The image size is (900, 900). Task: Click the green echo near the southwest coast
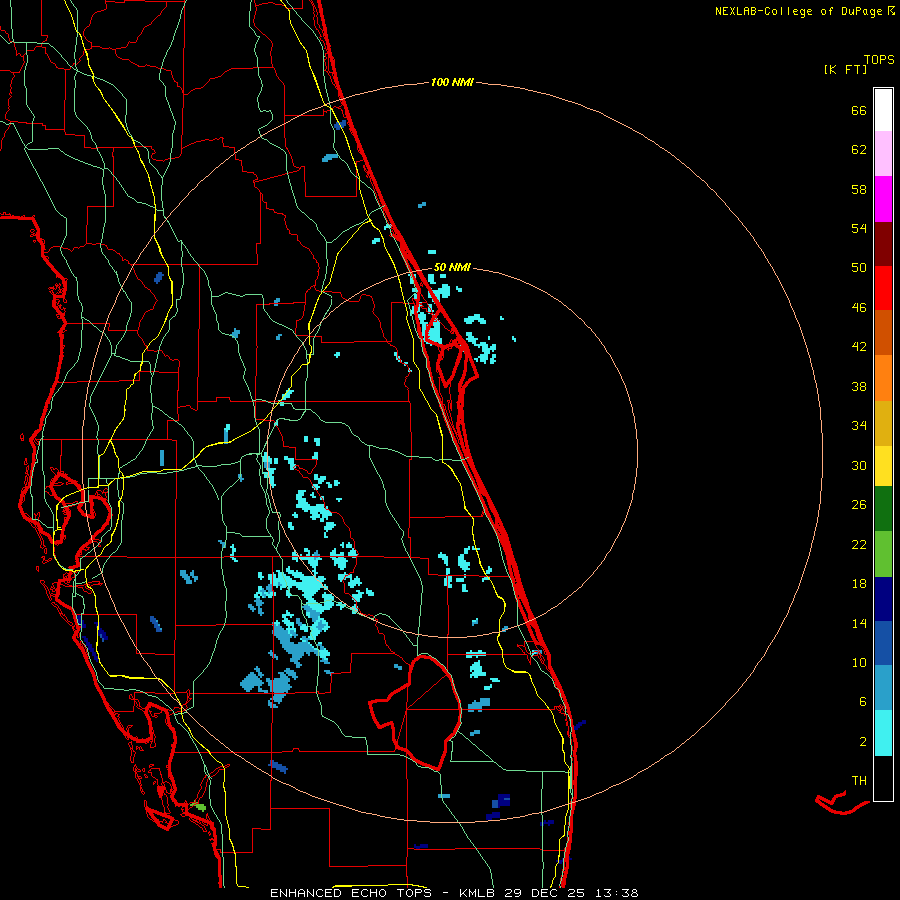tap(199, 806)
